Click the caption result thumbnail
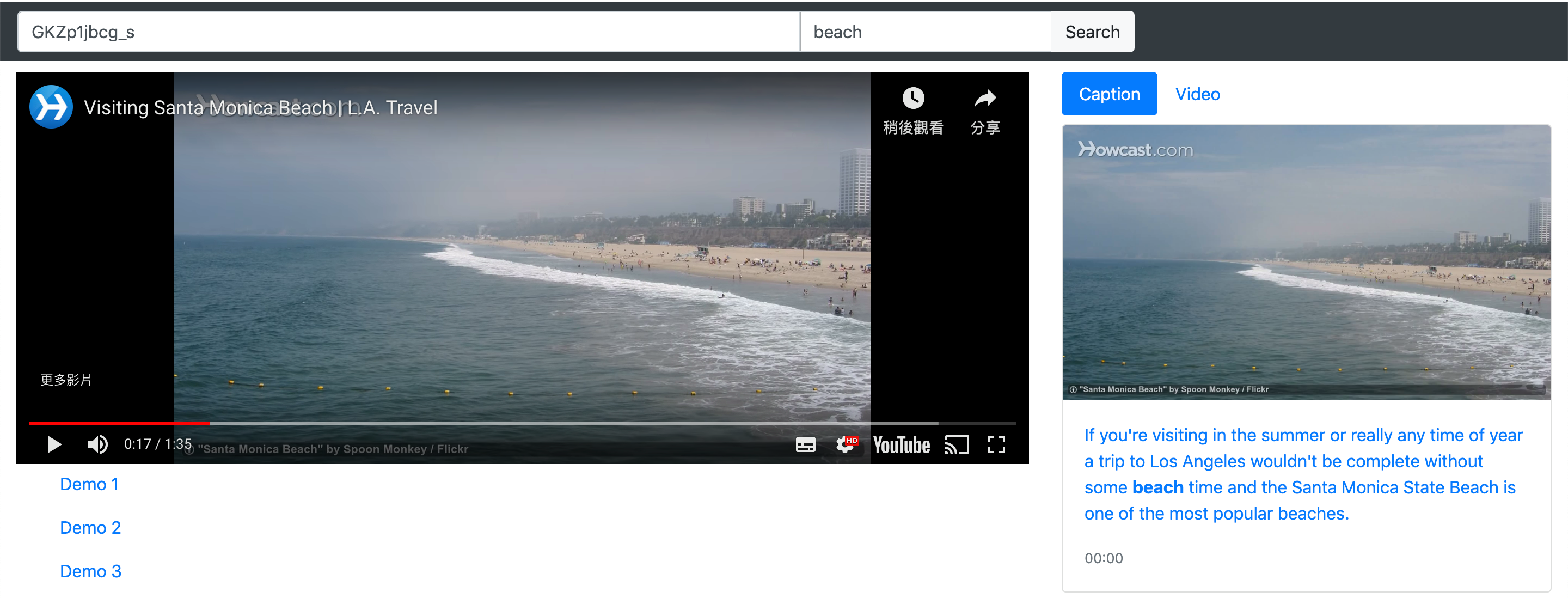The height and width of the screenshot is (598, 1568). click(1306, 262)
